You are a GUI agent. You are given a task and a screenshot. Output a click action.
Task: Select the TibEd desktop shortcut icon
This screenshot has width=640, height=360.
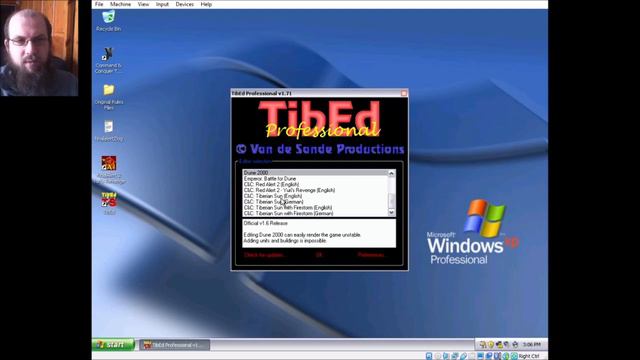point(109,203)
